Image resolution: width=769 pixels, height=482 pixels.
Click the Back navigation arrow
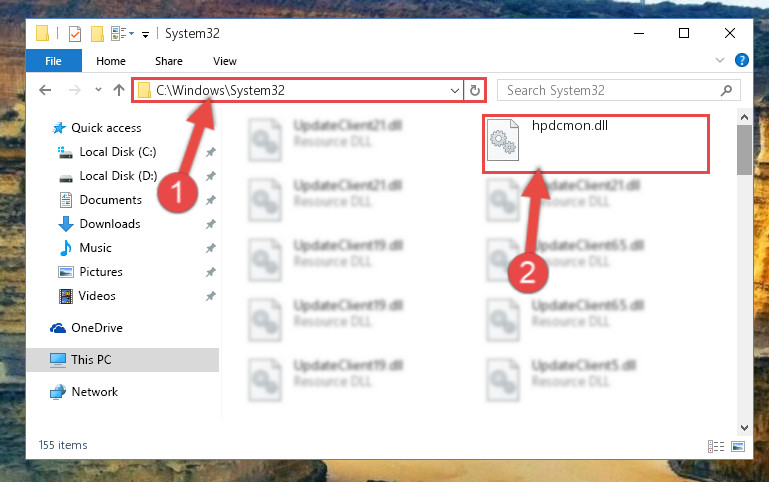tap(45, 90)
